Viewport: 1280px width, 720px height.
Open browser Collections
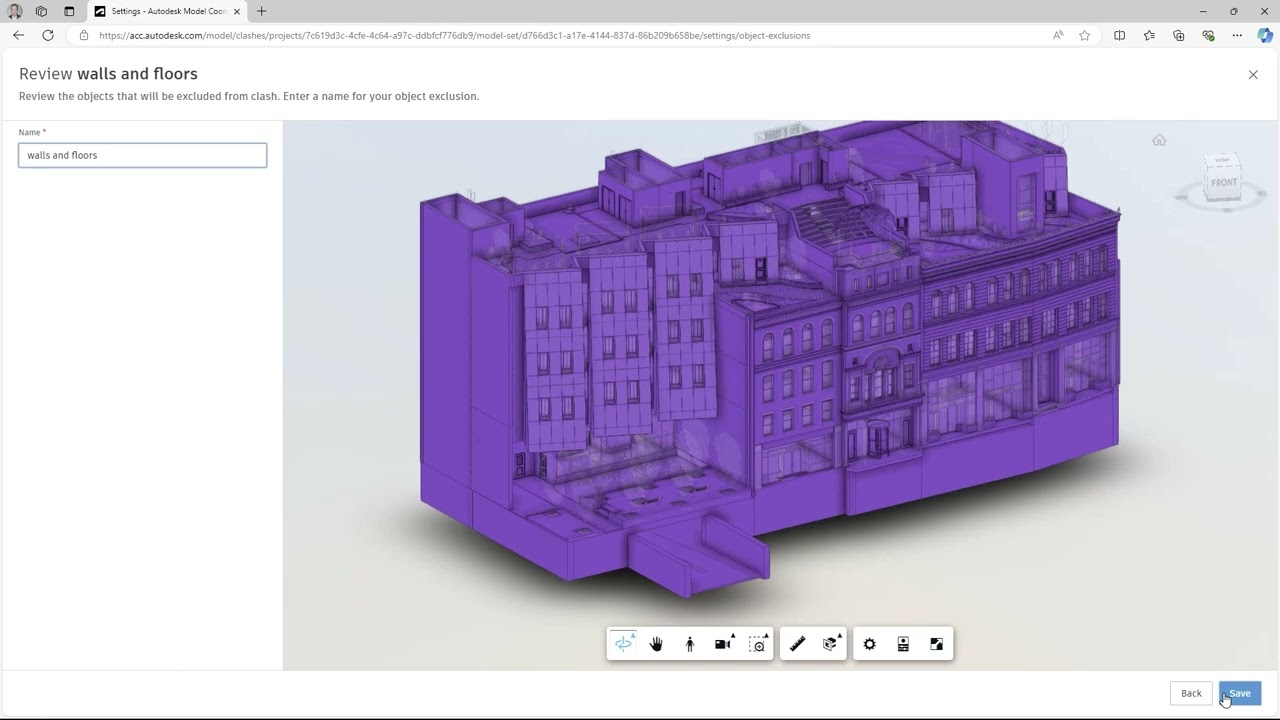(1179, 35)
